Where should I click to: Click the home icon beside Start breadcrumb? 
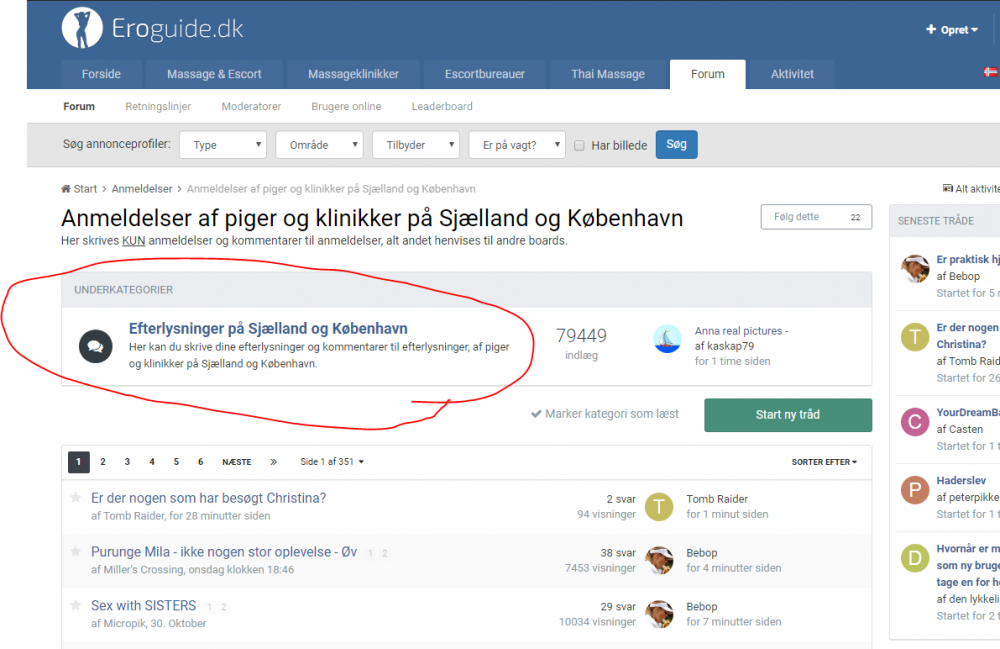[66, 189]
